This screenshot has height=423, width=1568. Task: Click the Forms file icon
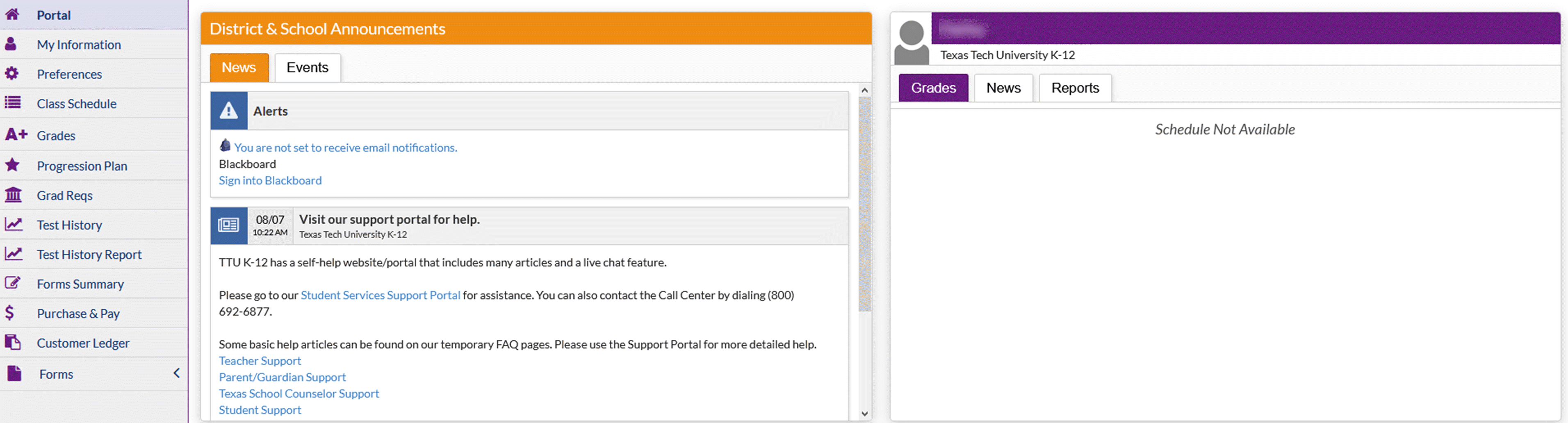[14, 373]
